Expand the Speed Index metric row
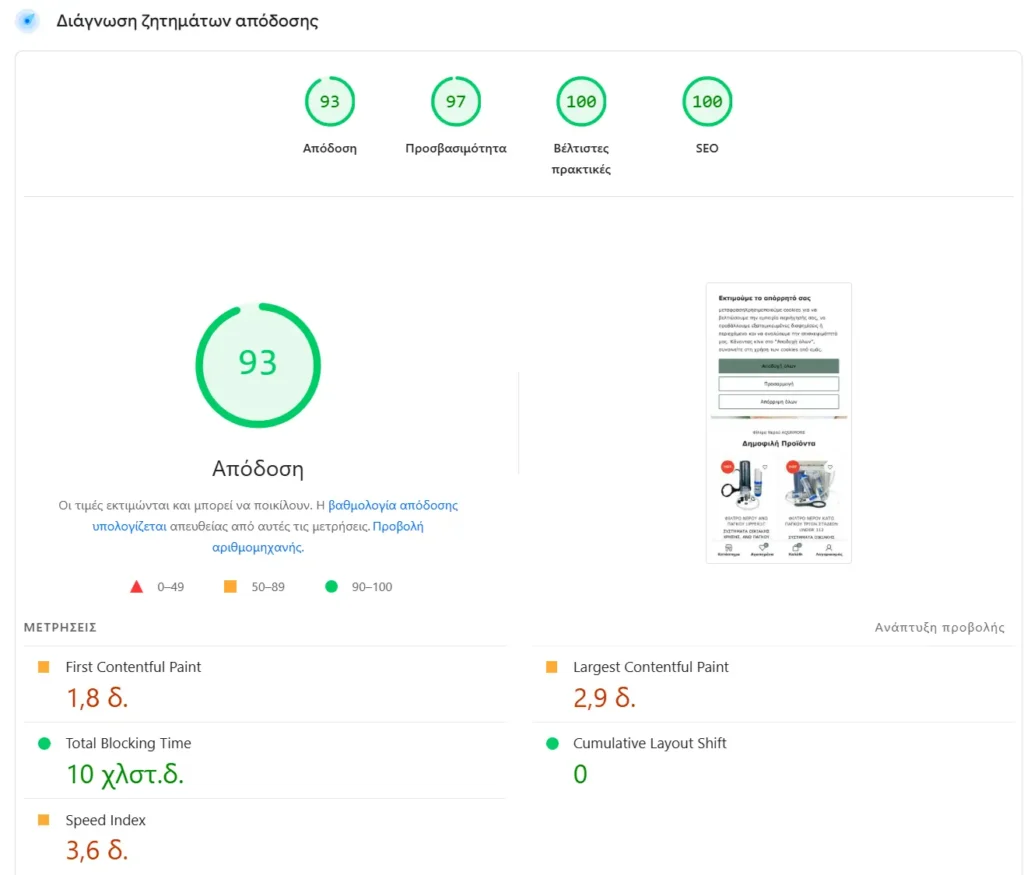The width and height of the screenshot is (1024, 875). 106,821
